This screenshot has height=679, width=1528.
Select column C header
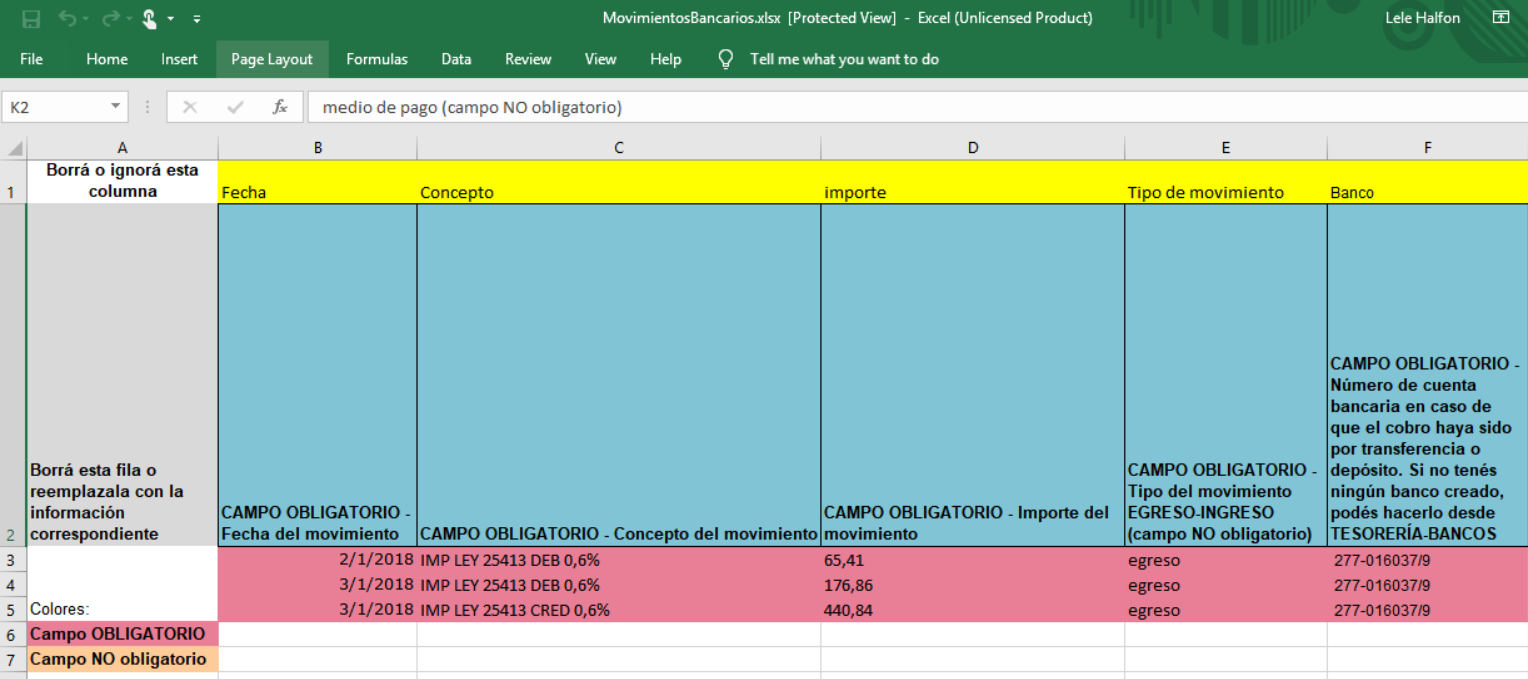point(619,148)
